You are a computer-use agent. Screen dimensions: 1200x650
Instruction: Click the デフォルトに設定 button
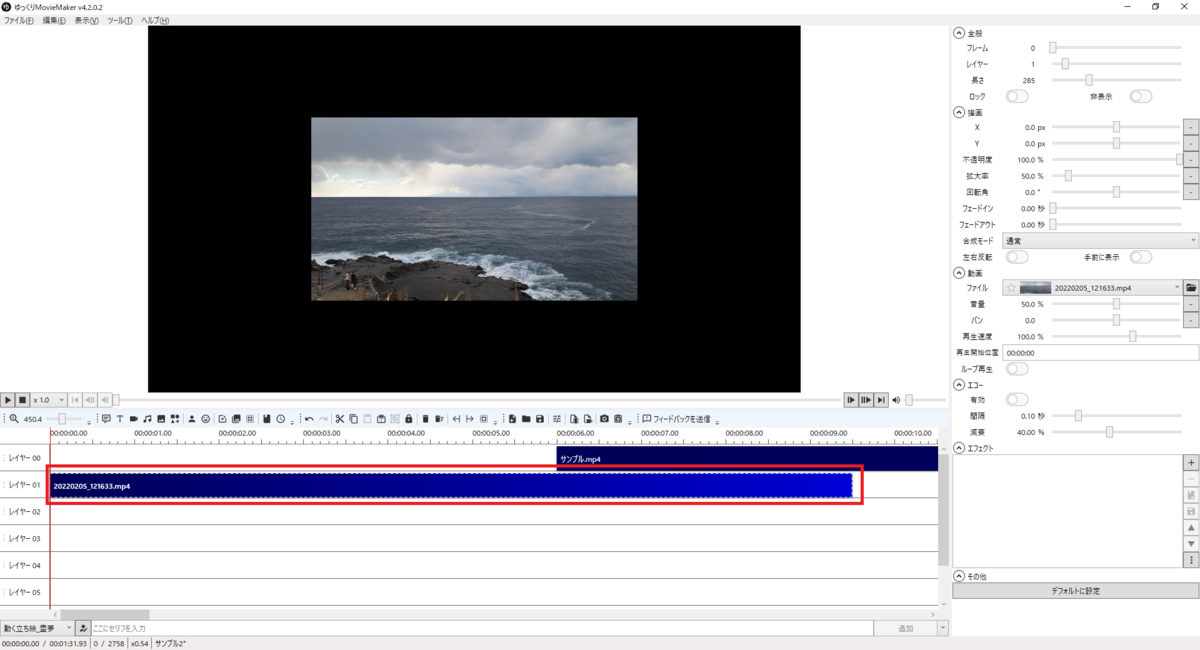click(1075, 591)
